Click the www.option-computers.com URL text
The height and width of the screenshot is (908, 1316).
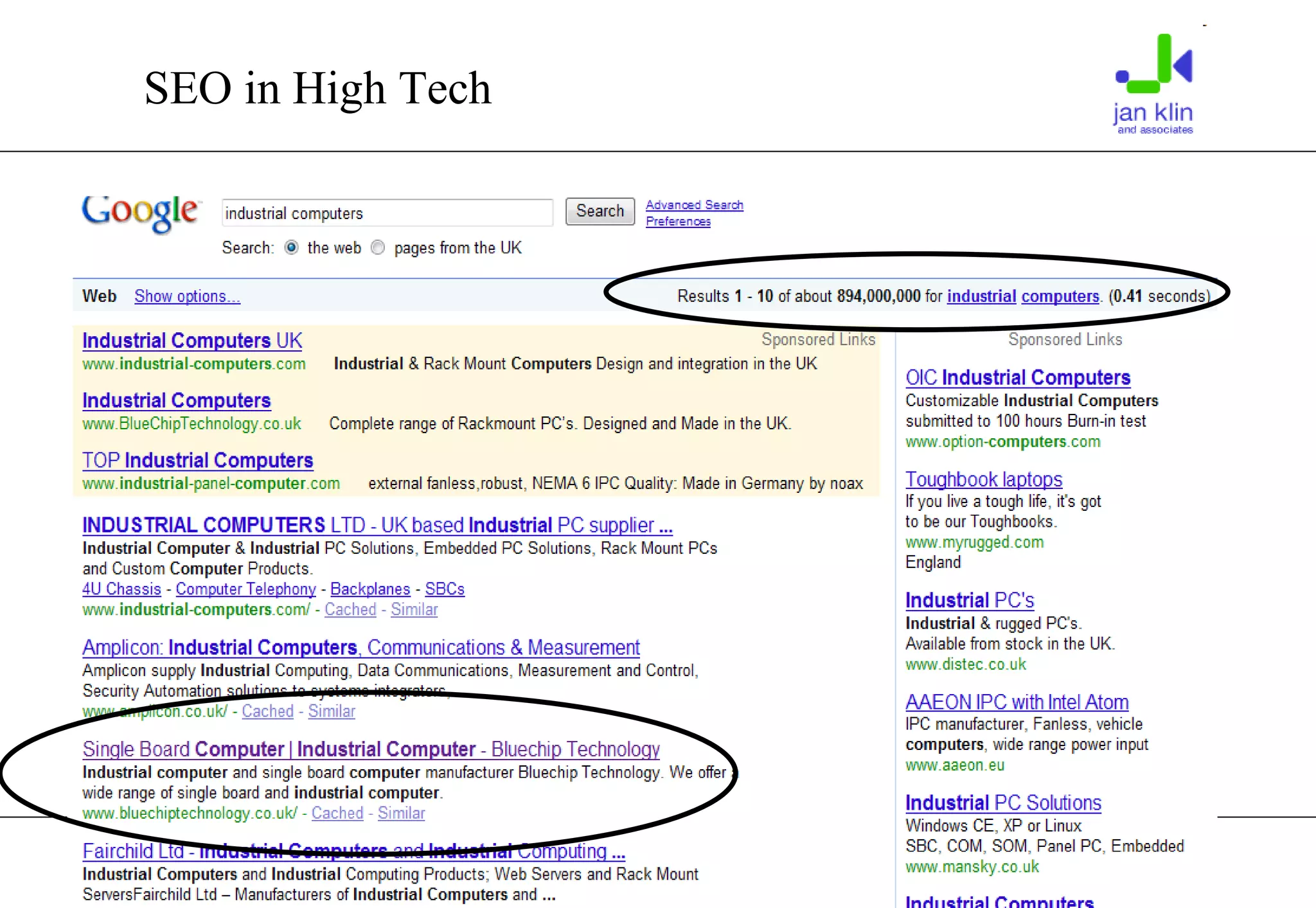click(x=1003, y=442)
